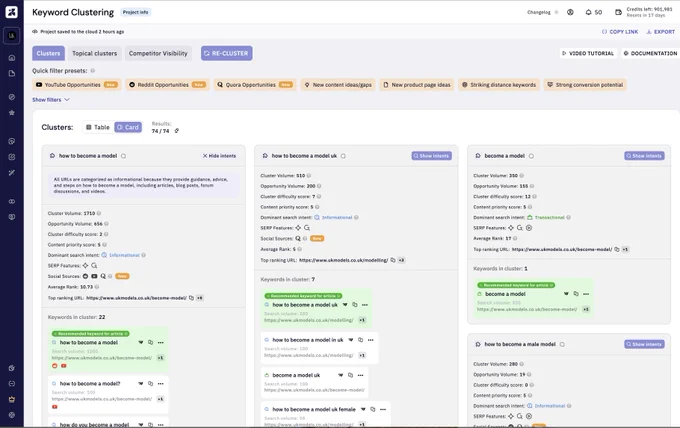The height and width of the screenshot is (428, 680).
Task: Toggle the Reddit Opportunities filter preset
Action: (x=167, y=85)
